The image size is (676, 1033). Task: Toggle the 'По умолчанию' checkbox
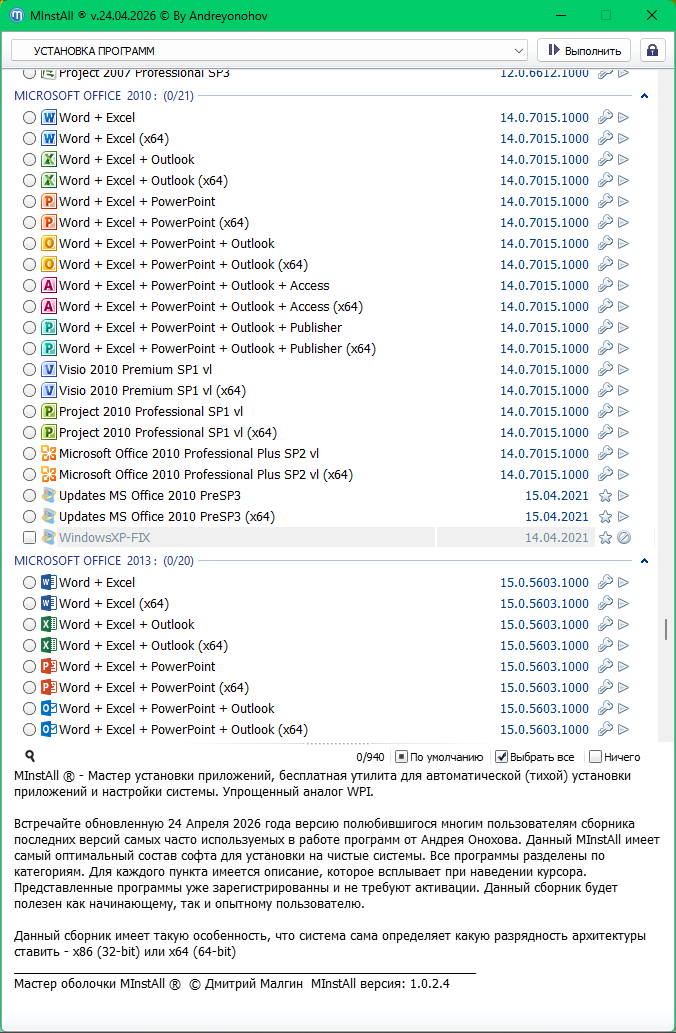401,757
